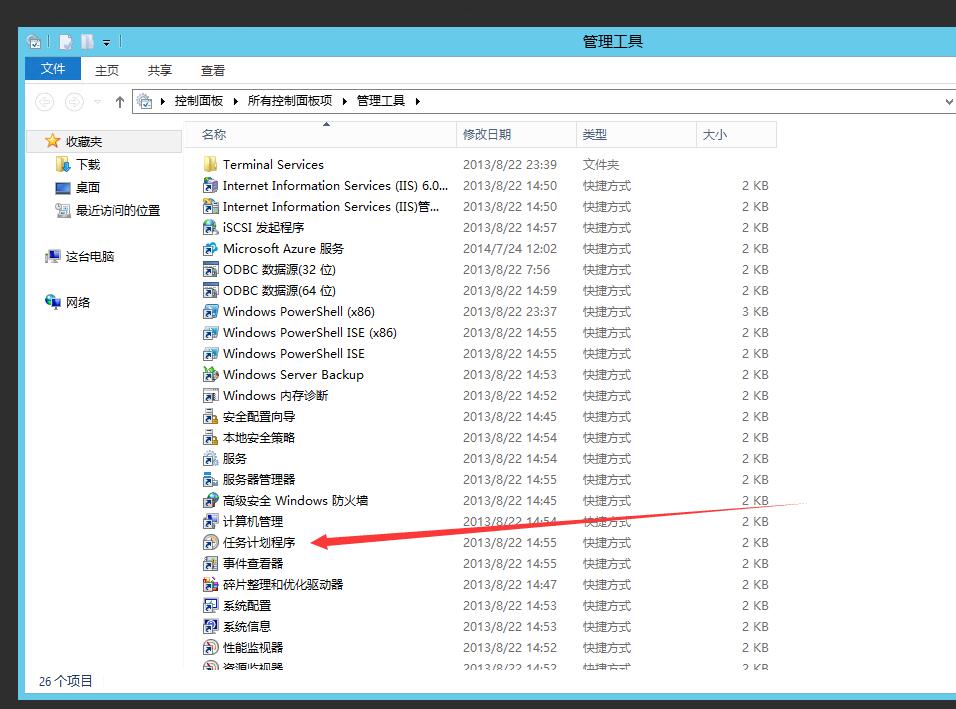Open the 文件 menu tab
The width and height of the screenshot is (956, 709).
(x=53, y=68)
